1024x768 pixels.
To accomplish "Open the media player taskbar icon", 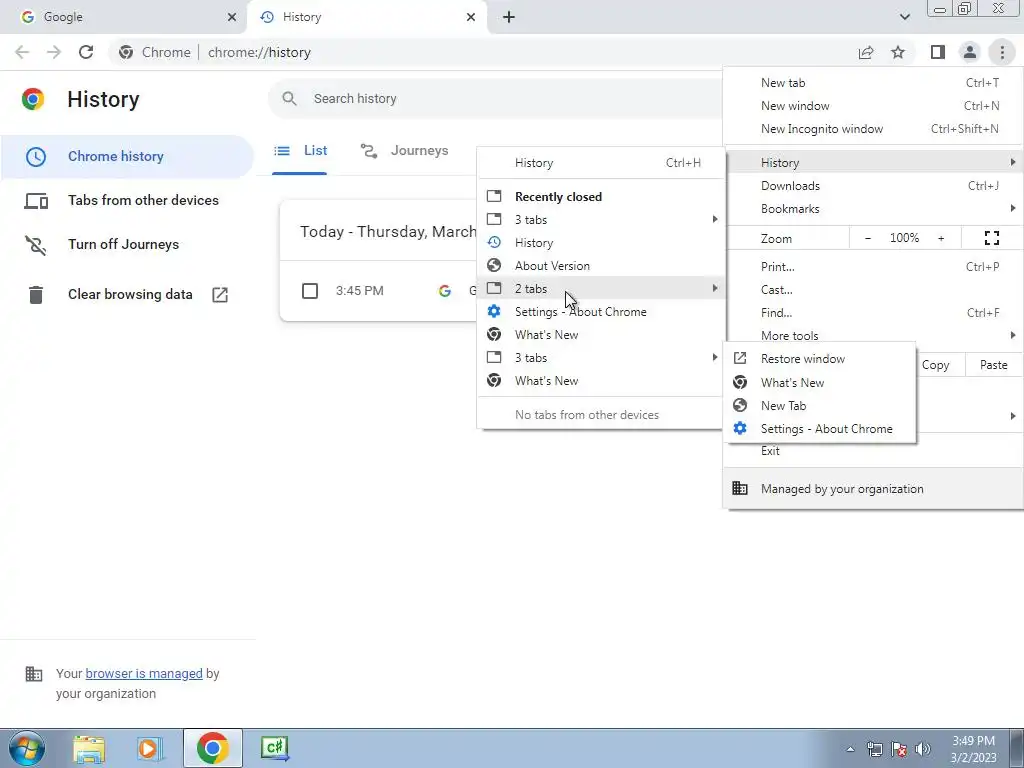I will point(150,748).
